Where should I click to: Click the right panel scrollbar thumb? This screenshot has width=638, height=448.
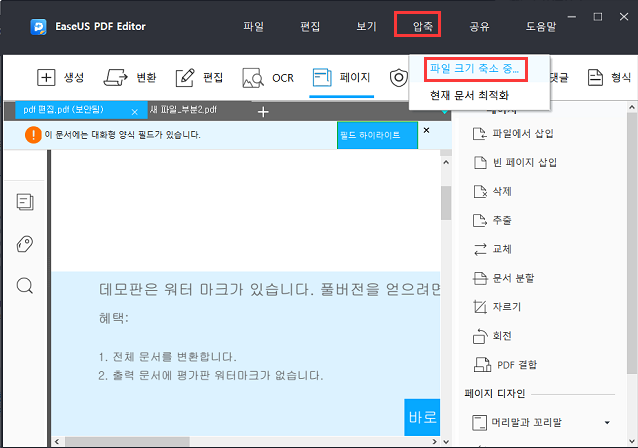(x=632, y=243)
